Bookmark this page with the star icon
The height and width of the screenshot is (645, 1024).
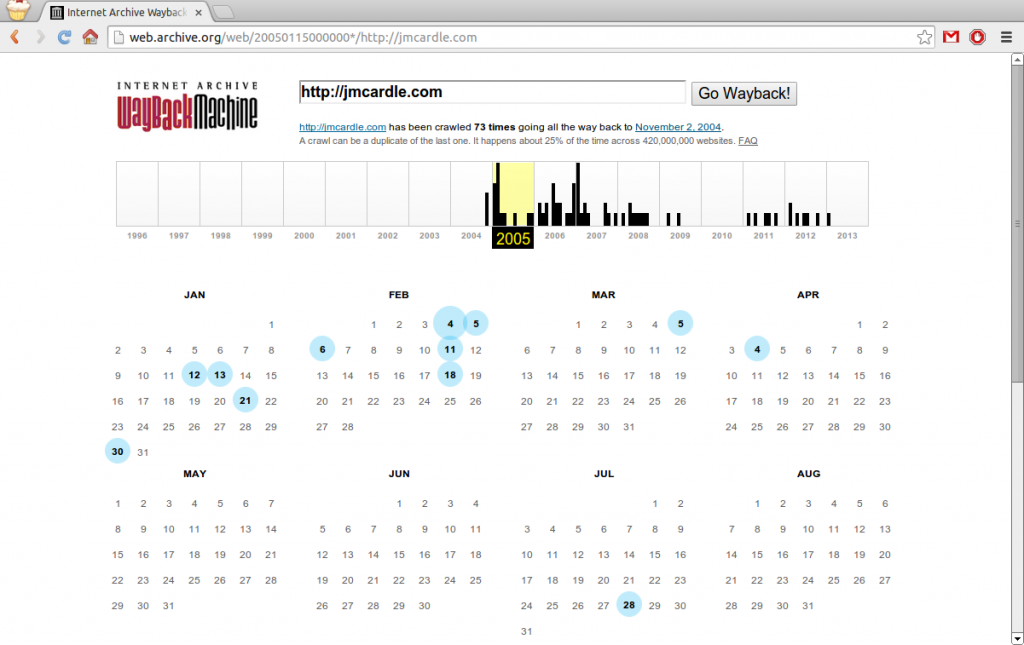coord(924,37)
